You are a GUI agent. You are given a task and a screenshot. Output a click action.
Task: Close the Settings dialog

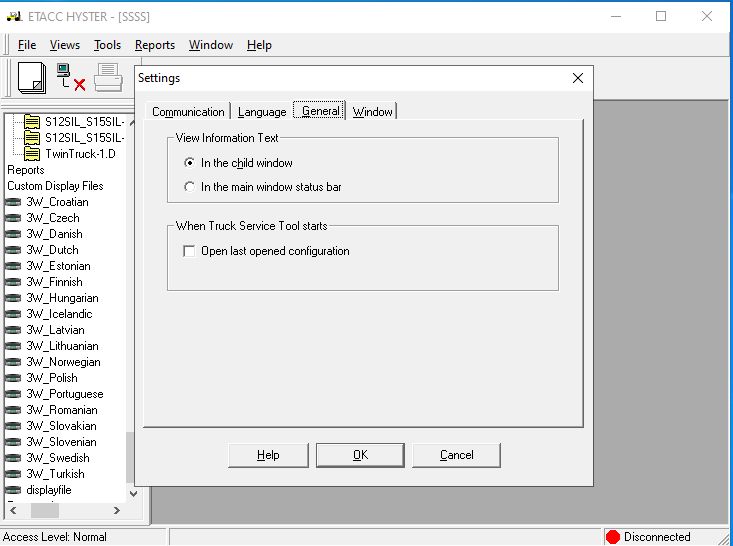click(578, 78)
